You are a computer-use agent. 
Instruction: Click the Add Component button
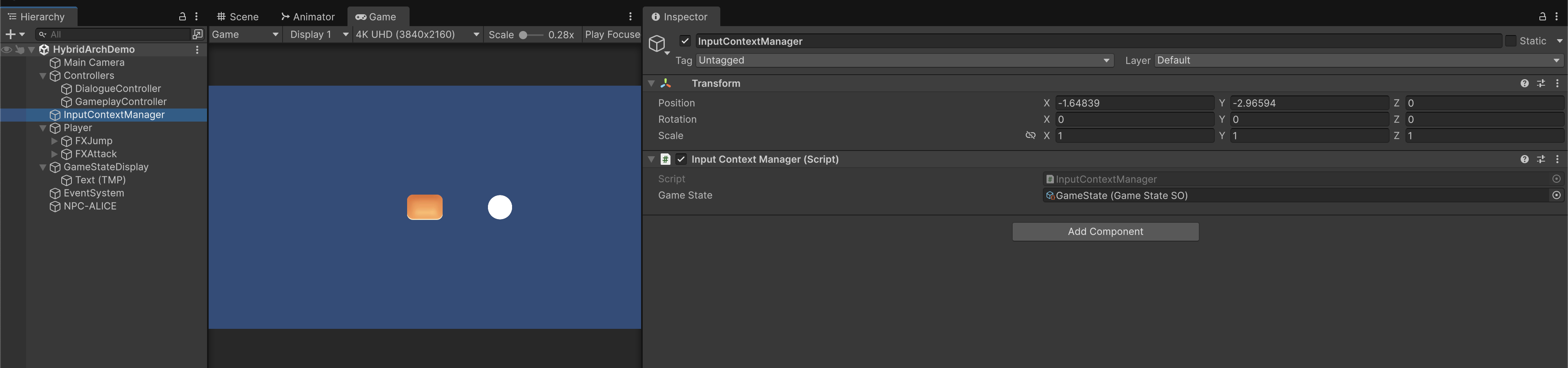click(x=1105, y=232)
